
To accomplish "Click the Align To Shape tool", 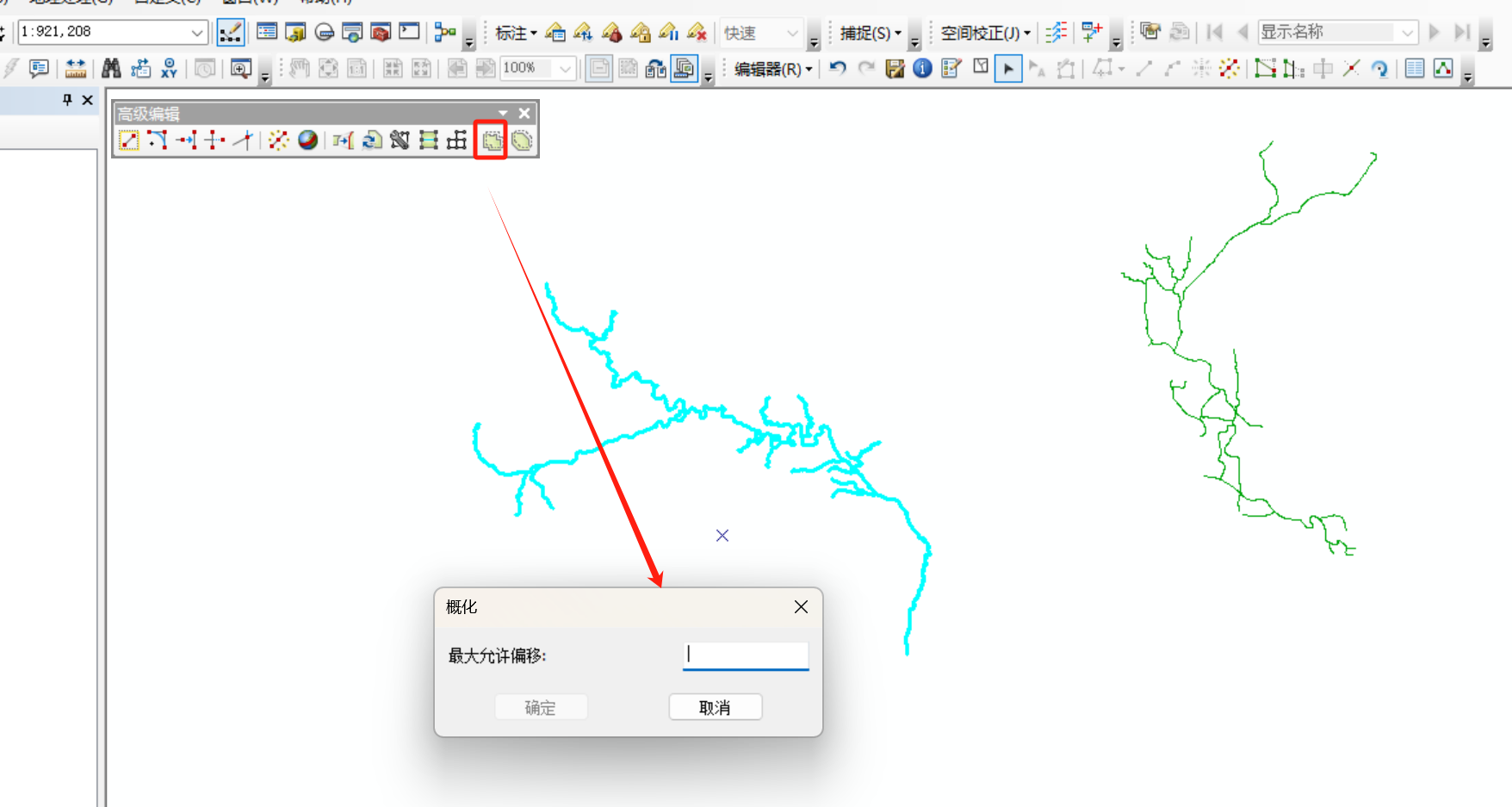I will pos(343,140).
